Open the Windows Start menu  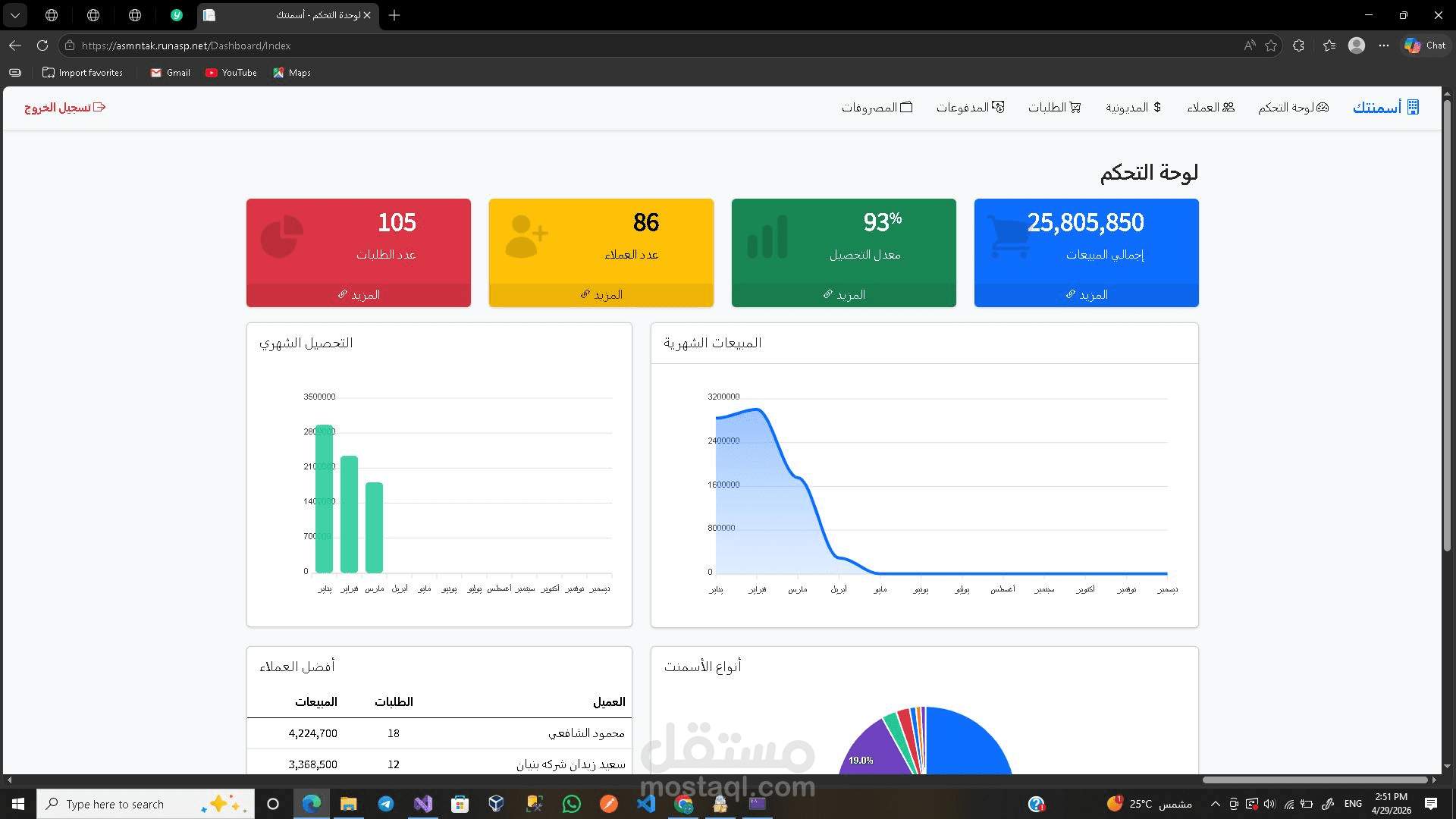pyautogui.click(x=18, y=804)
